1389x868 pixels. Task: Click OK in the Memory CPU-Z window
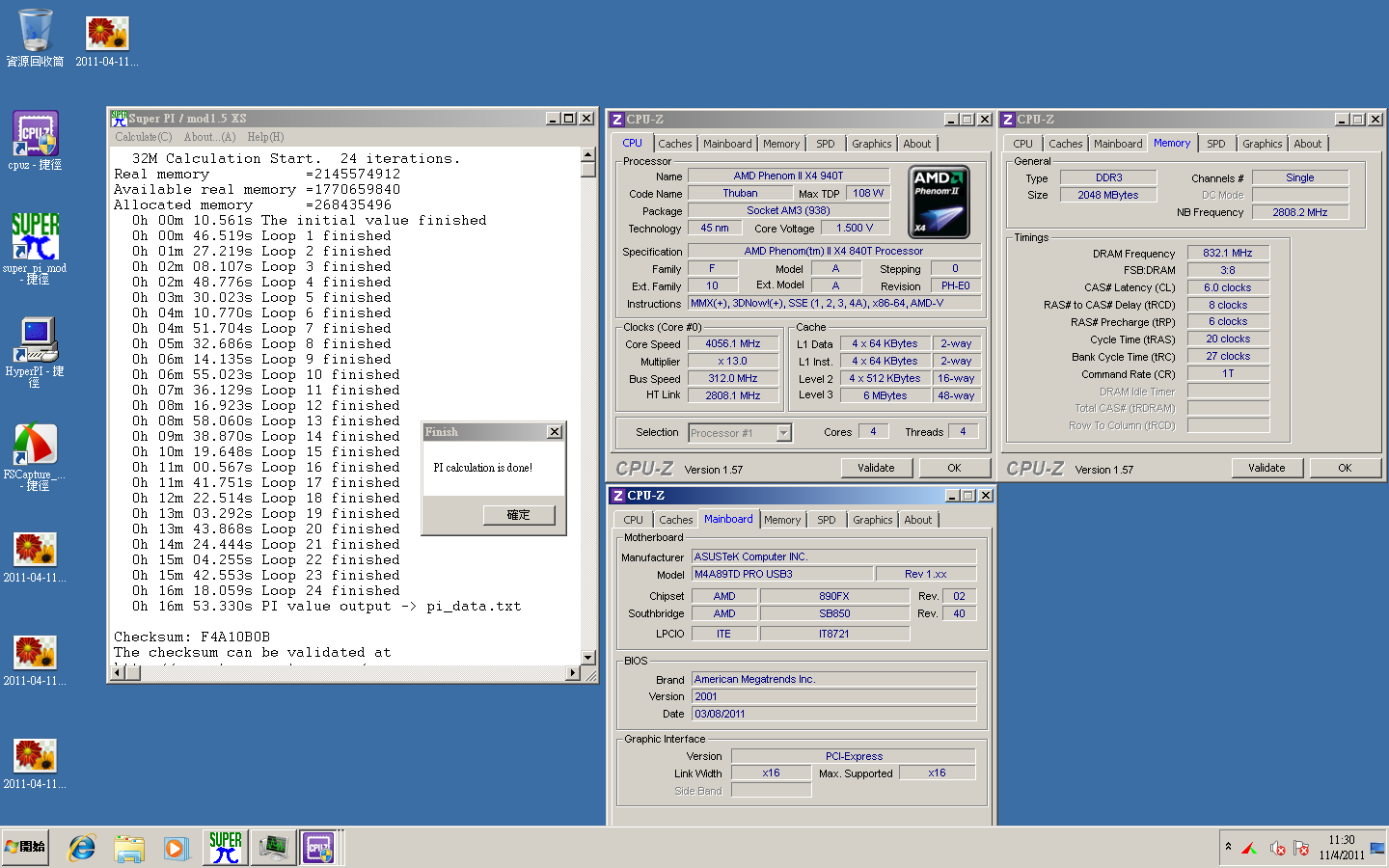[x=1345, y=468]
